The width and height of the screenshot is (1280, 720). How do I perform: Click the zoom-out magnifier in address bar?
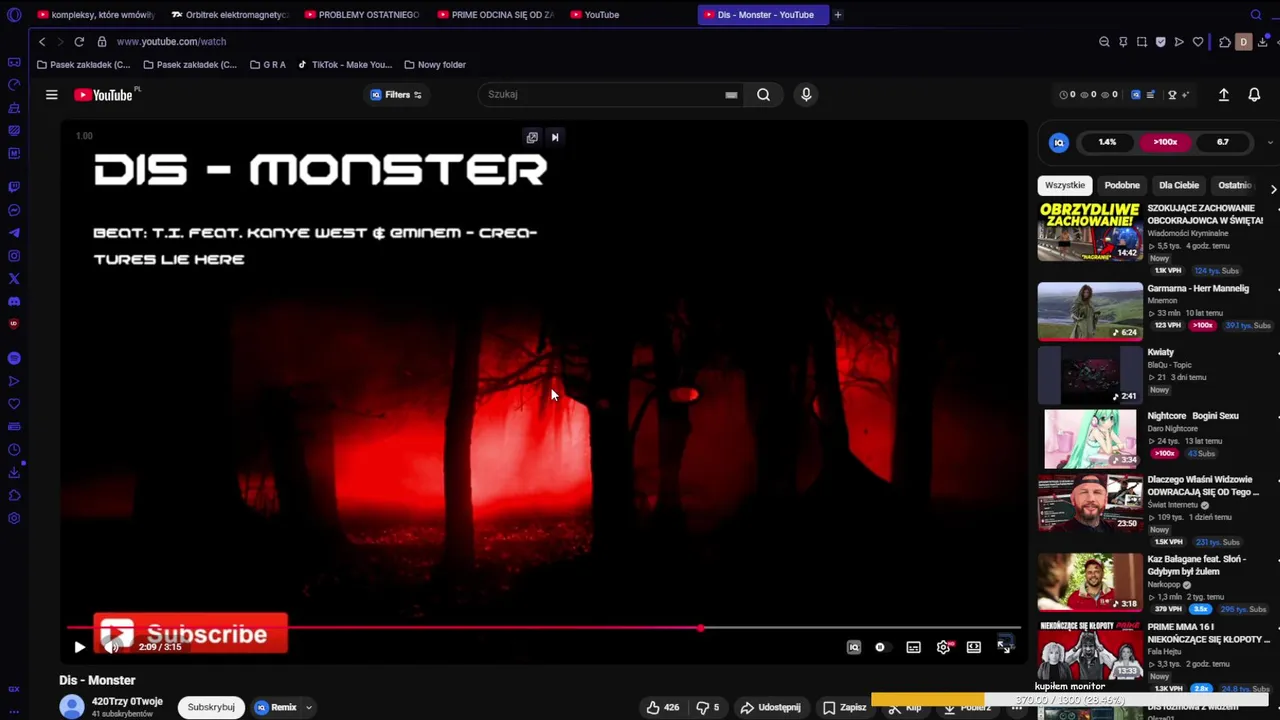pyautogui.click(x=1104, y=42)
